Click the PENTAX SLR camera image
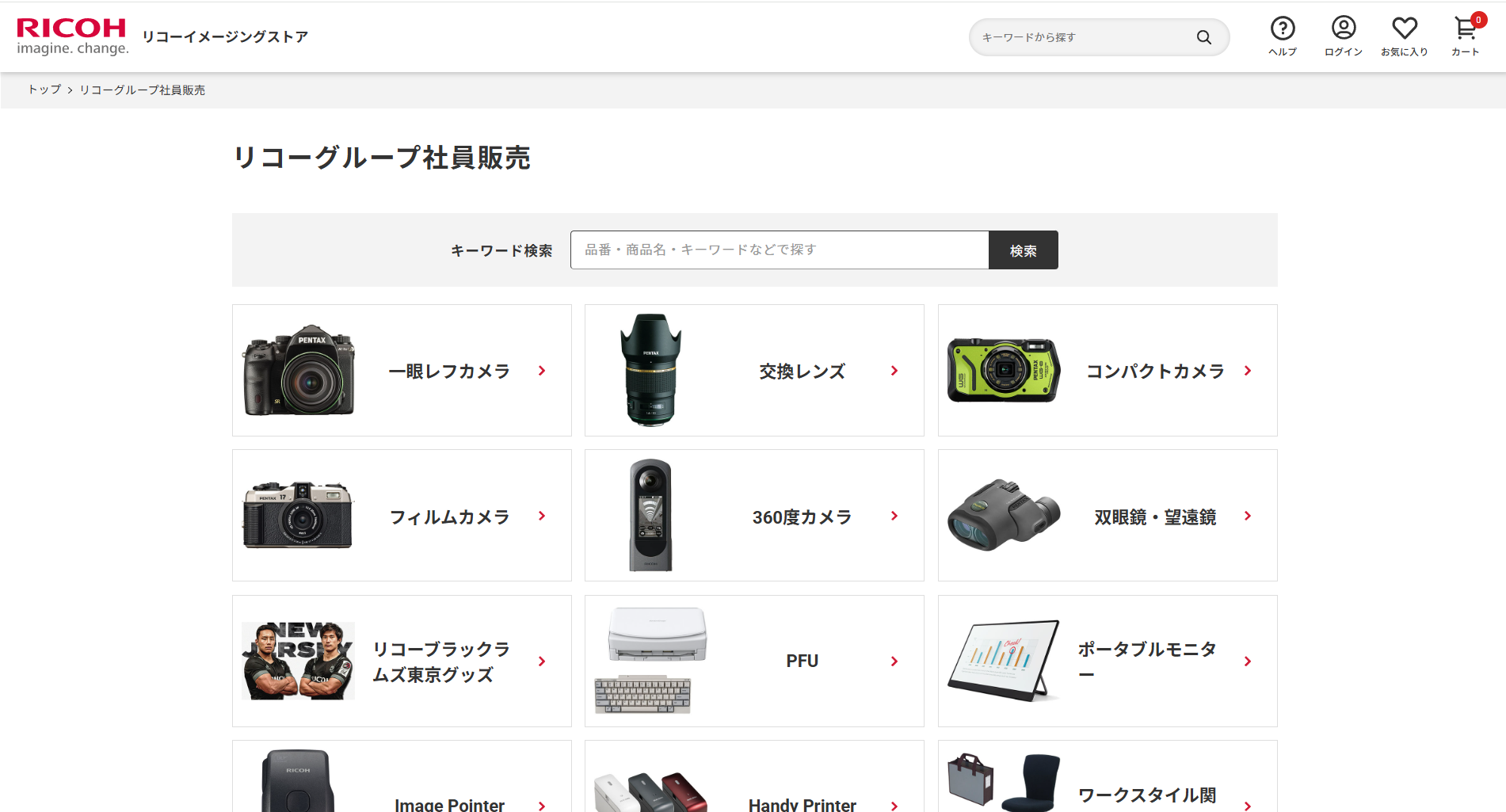1506x812 pixels. point(299,370)
